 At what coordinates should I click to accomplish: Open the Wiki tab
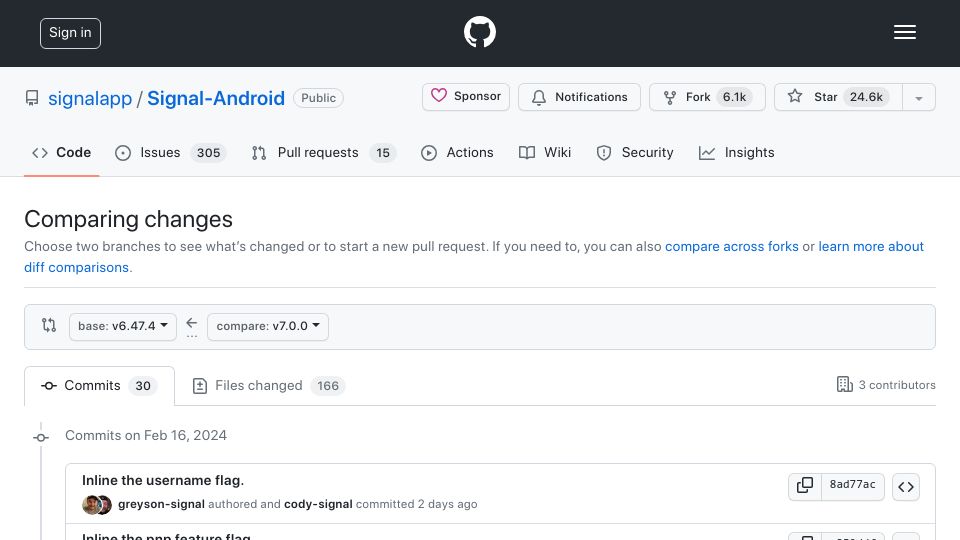[x=545, y=152]
